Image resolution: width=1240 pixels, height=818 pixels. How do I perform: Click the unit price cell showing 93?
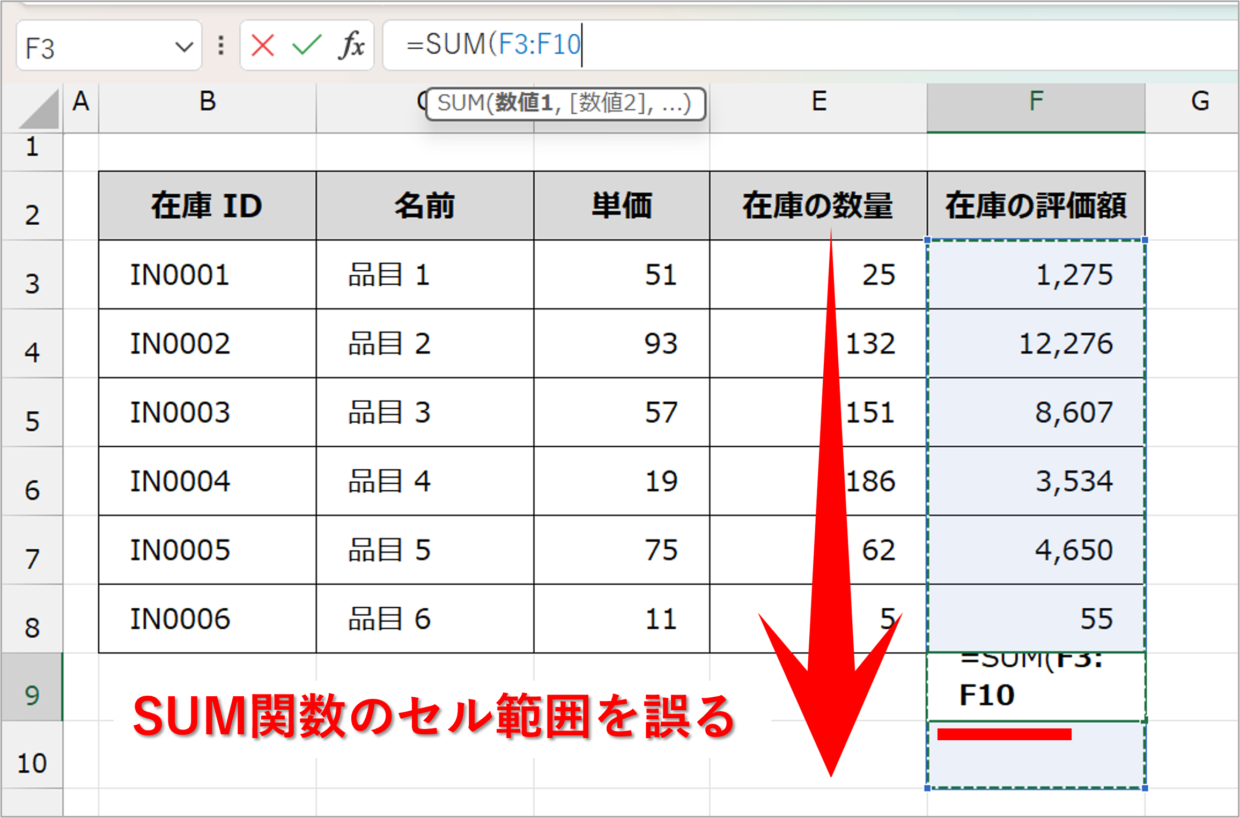622,344
